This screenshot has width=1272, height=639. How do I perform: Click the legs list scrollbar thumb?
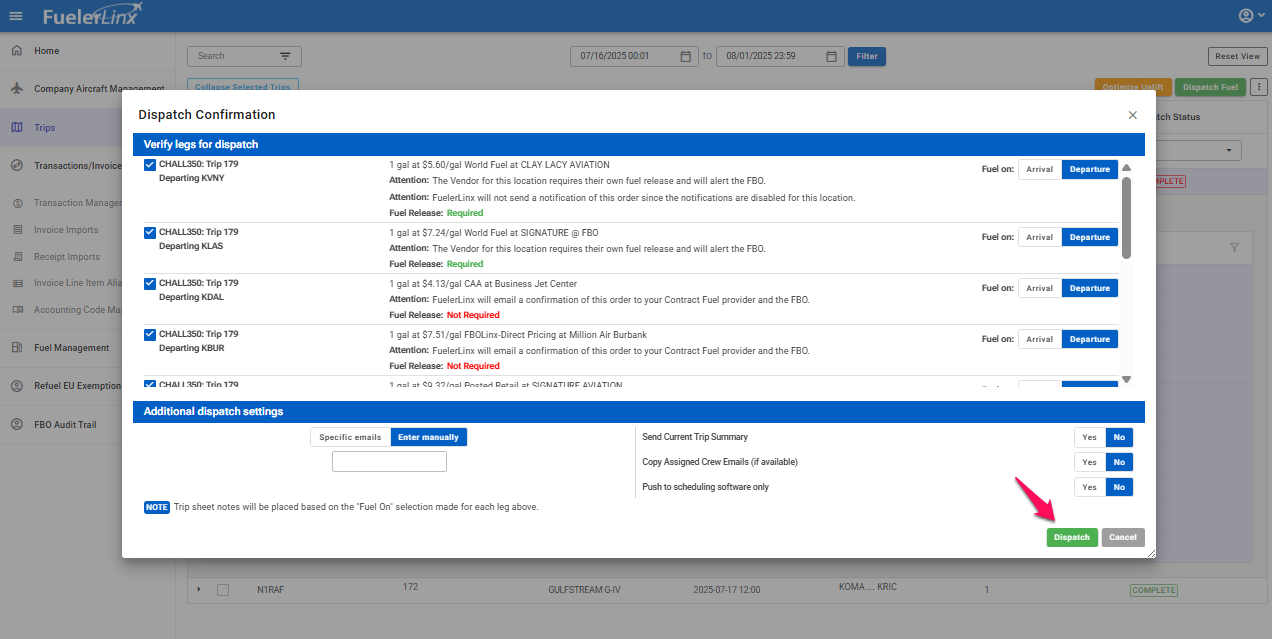coord(1127,218)
